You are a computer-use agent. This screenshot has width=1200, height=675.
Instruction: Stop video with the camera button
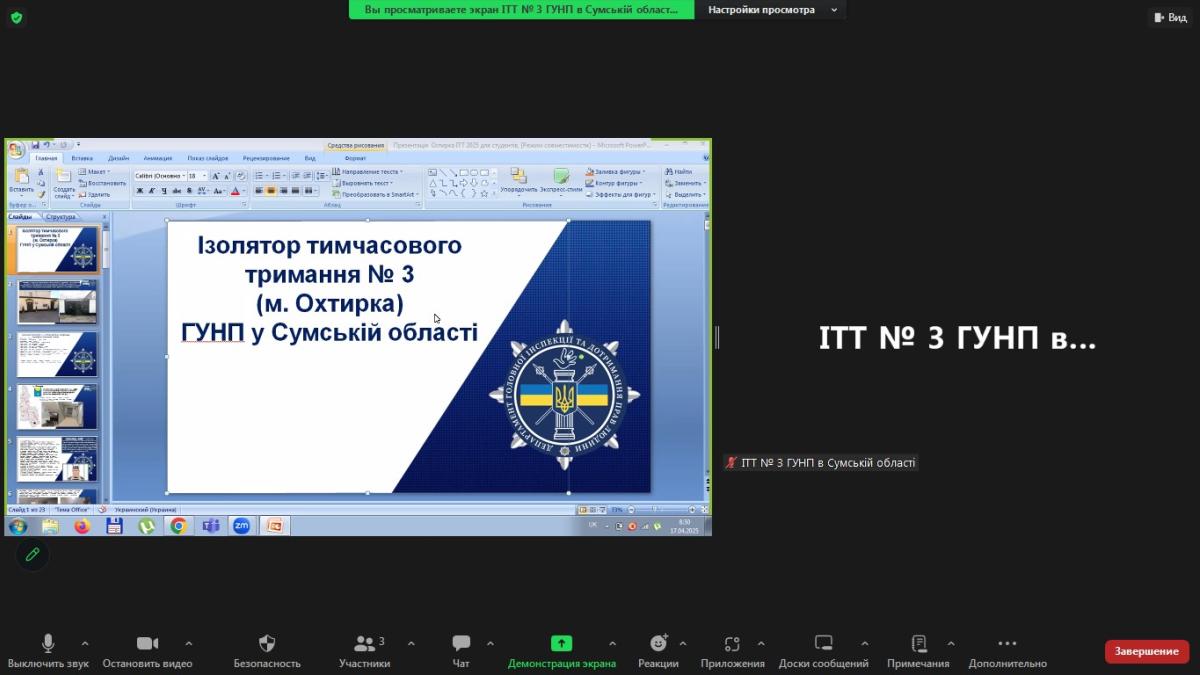point(147,644)
